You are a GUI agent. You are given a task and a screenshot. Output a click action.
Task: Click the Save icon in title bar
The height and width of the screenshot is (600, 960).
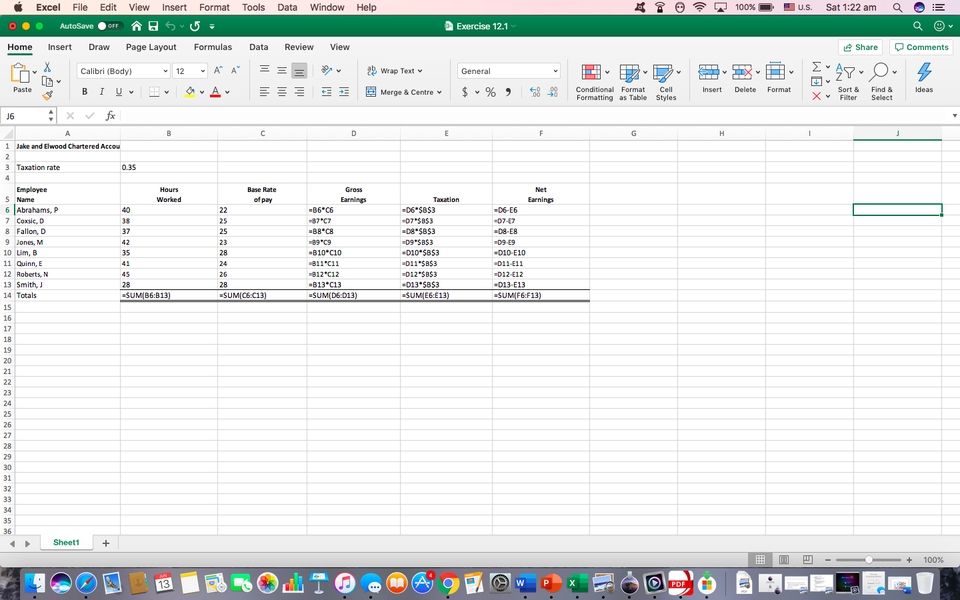(x=153, y=26)
